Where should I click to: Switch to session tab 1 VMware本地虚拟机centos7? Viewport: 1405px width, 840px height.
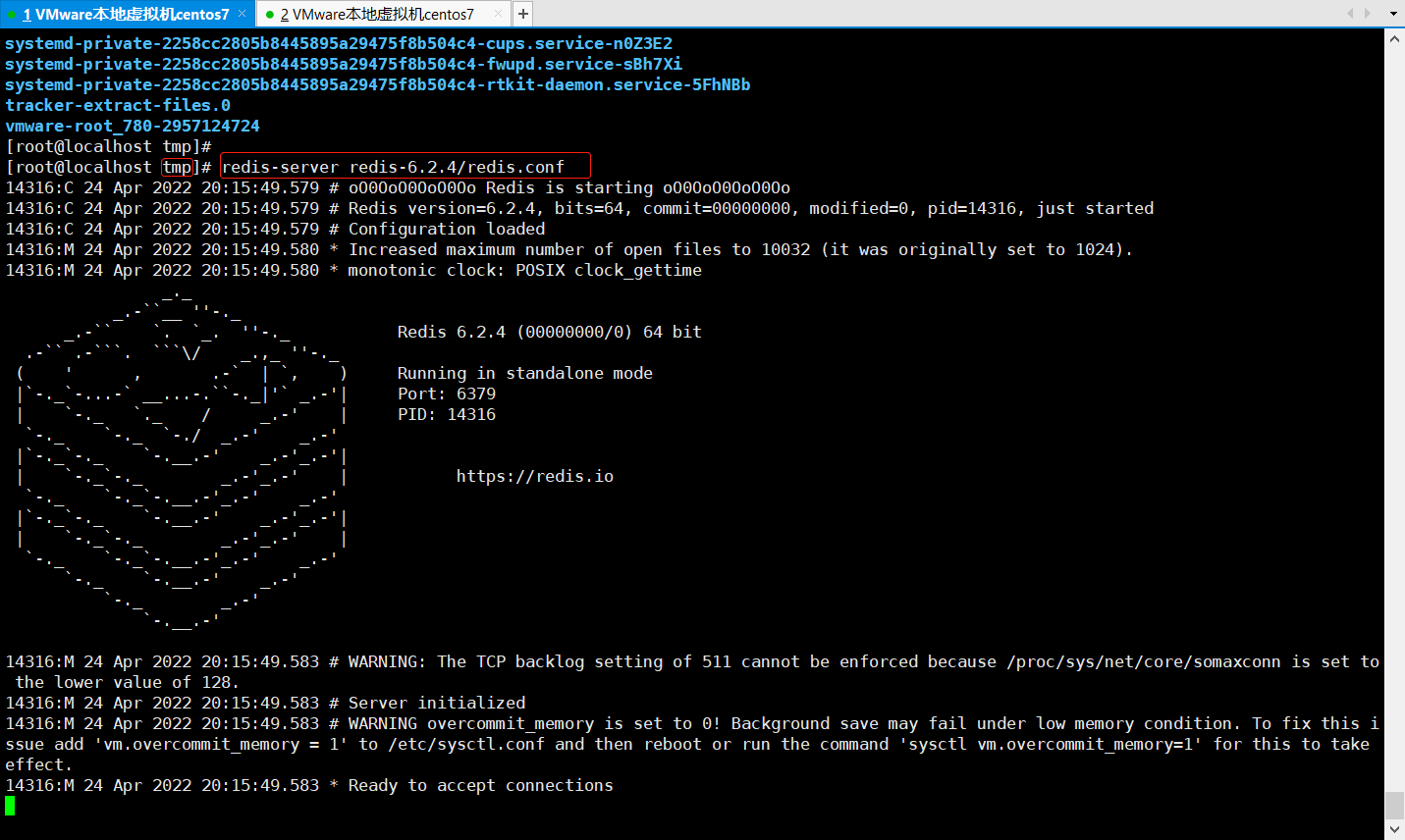[x=126, y=14]
